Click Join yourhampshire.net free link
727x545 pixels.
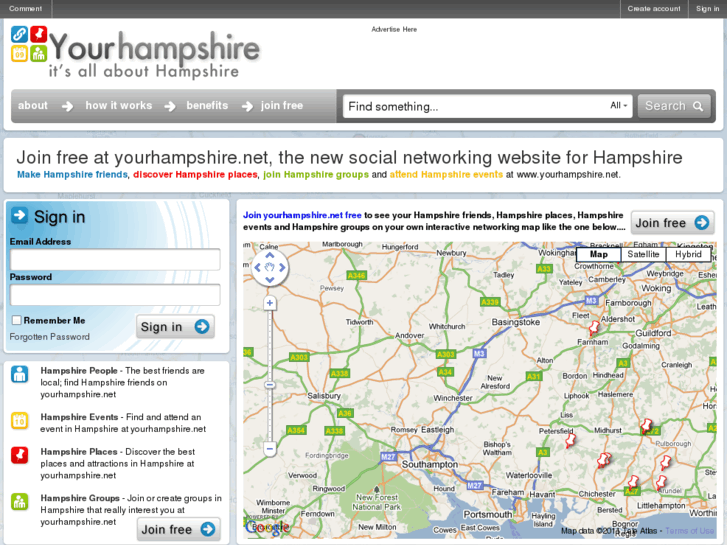click(x=302, y=215)
